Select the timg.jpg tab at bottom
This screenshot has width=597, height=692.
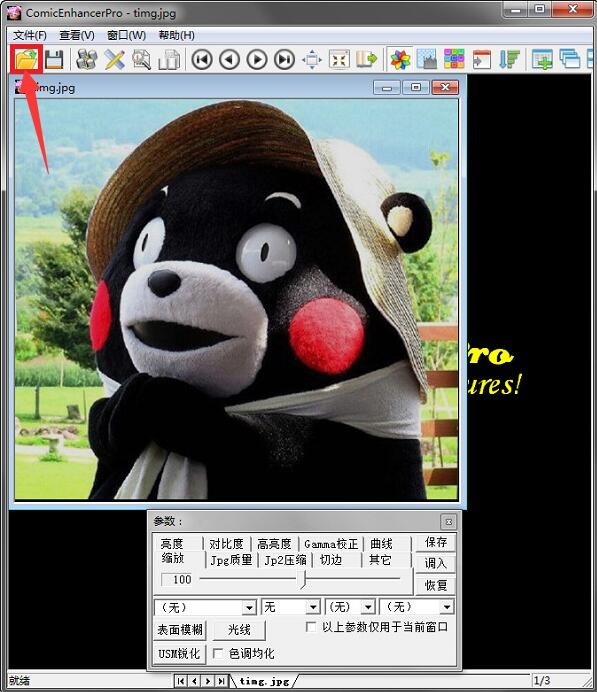(x=264, y=681)
